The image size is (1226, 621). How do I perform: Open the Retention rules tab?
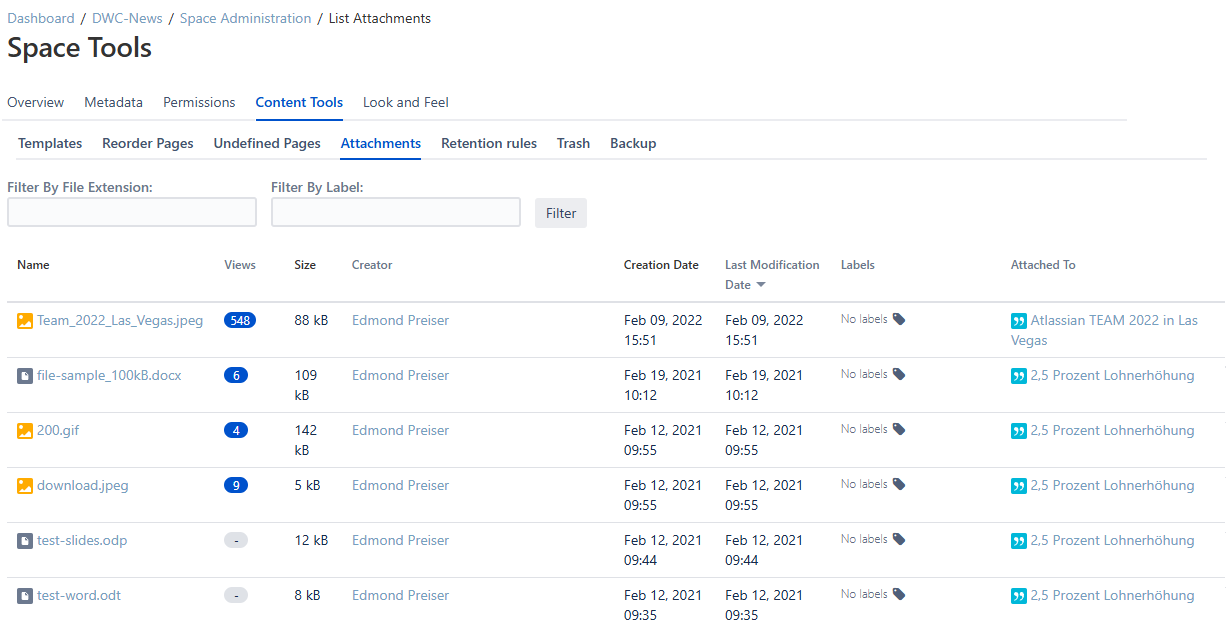point(489,143)
